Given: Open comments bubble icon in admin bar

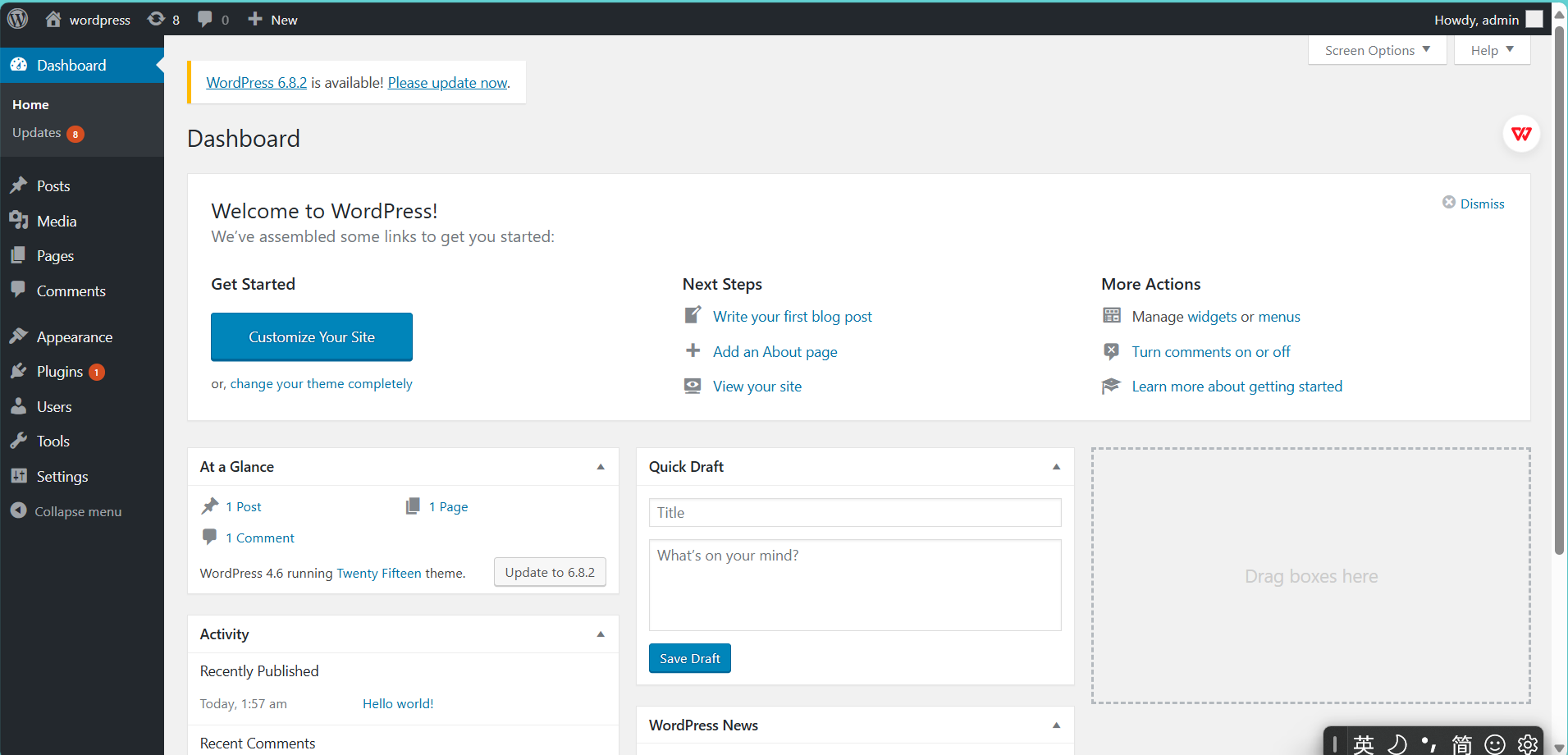Looking at the screenshot, I should click(205, 19).
